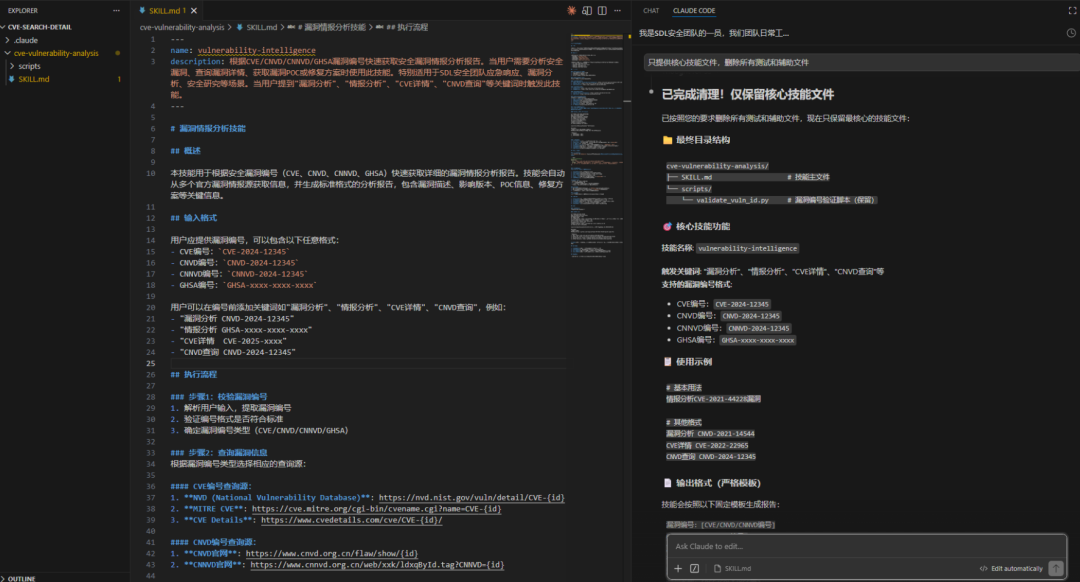Click the split editor right icon
The image size is (1080, 582).
pyautogui.click(x=602, y=10)
